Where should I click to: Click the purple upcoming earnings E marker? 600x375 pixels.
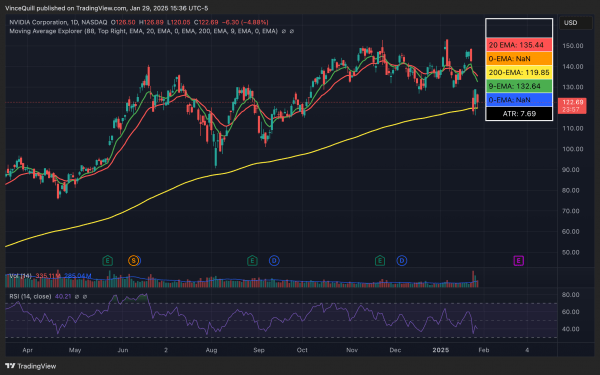coord(518,261)
